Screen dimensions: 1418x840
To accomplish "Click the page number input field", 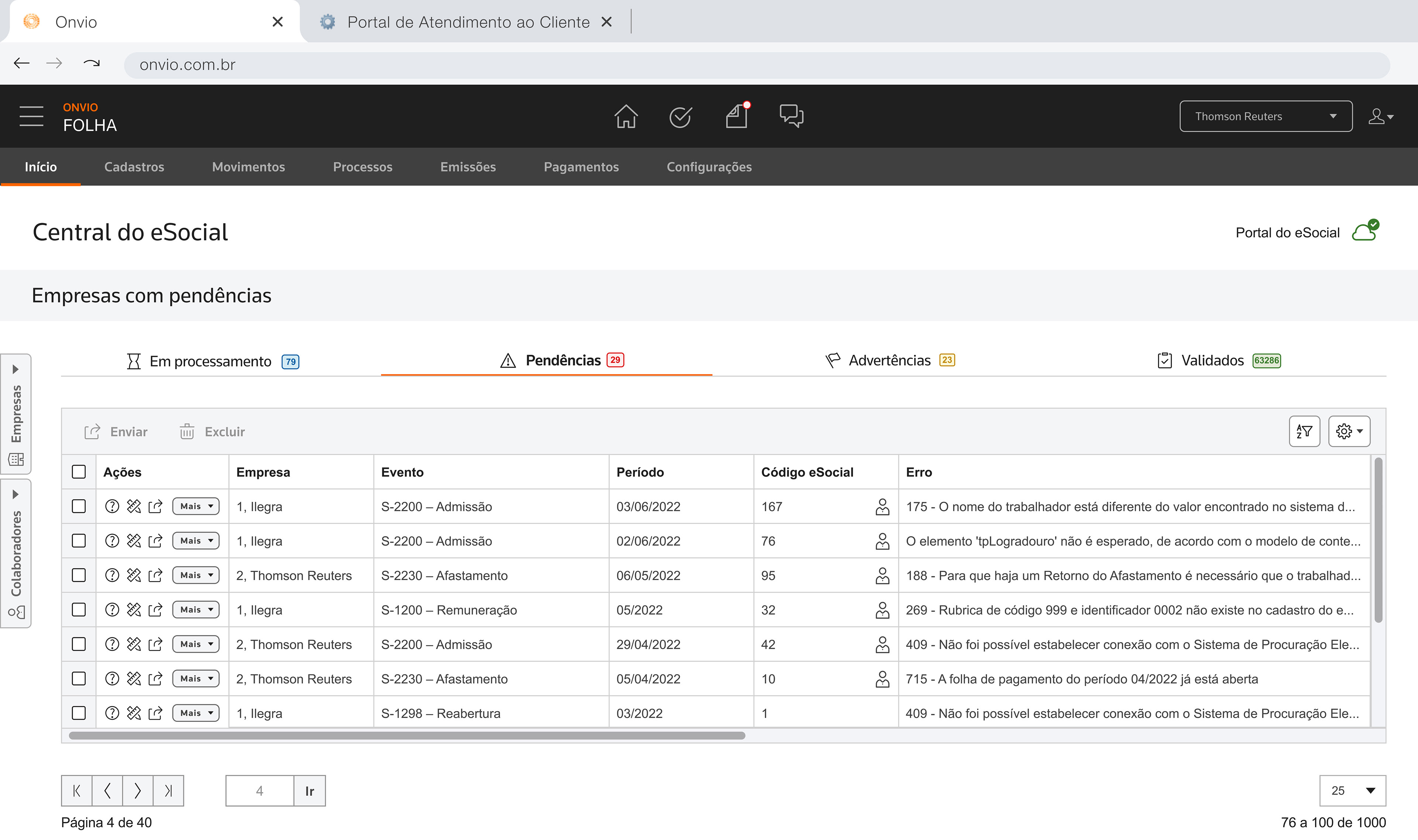I will click(259, 791).
